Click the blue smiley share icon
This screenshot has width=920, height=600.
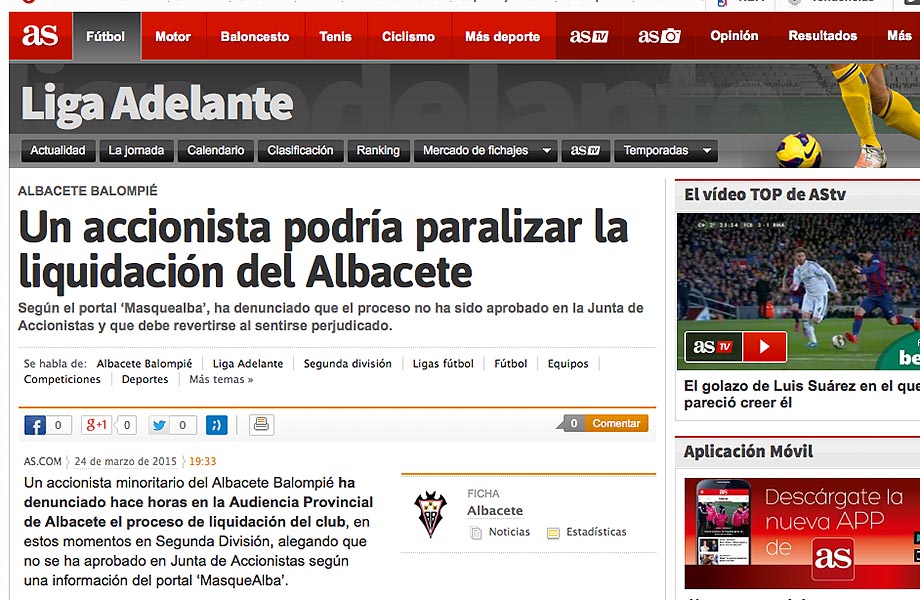(x=217, y=425)
